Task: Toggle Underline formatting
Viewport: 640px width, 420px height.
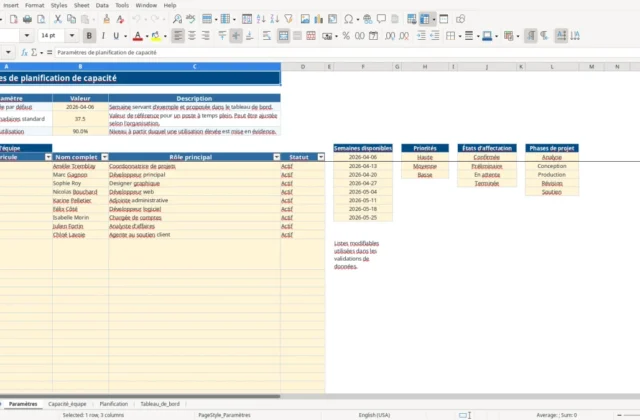Action: click(116, 36)
